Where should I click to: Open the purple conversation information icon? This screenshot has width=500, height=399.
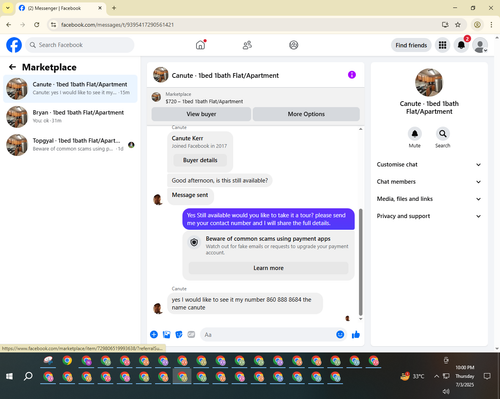point(352,75)
